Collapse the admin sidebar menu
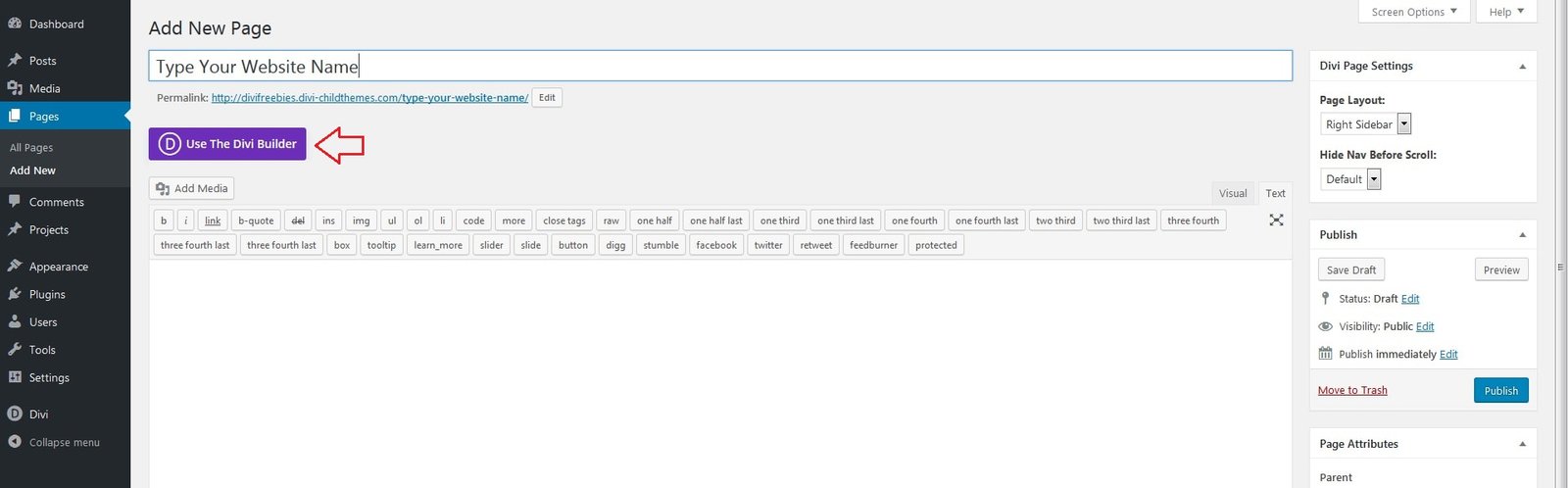The width and height of the screenshot is (1568, 488). (64, 442)
